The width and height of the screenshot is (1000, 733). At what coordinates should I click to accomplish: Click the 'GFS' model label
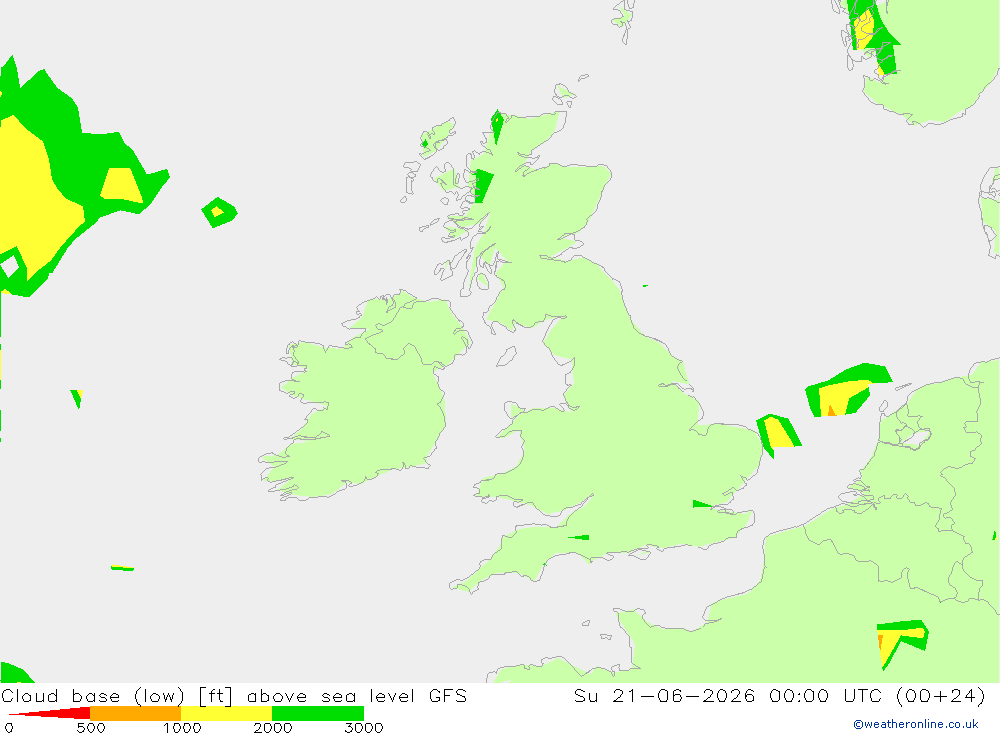pyautogui.click(x=448, y=695)
